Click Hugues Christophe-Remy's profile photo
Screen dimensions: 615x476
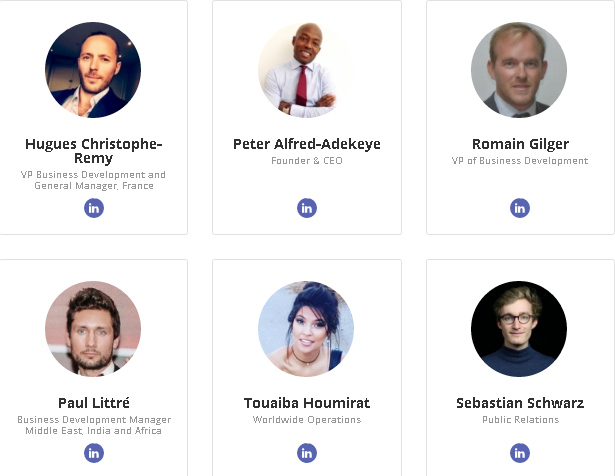click(93, 70)
